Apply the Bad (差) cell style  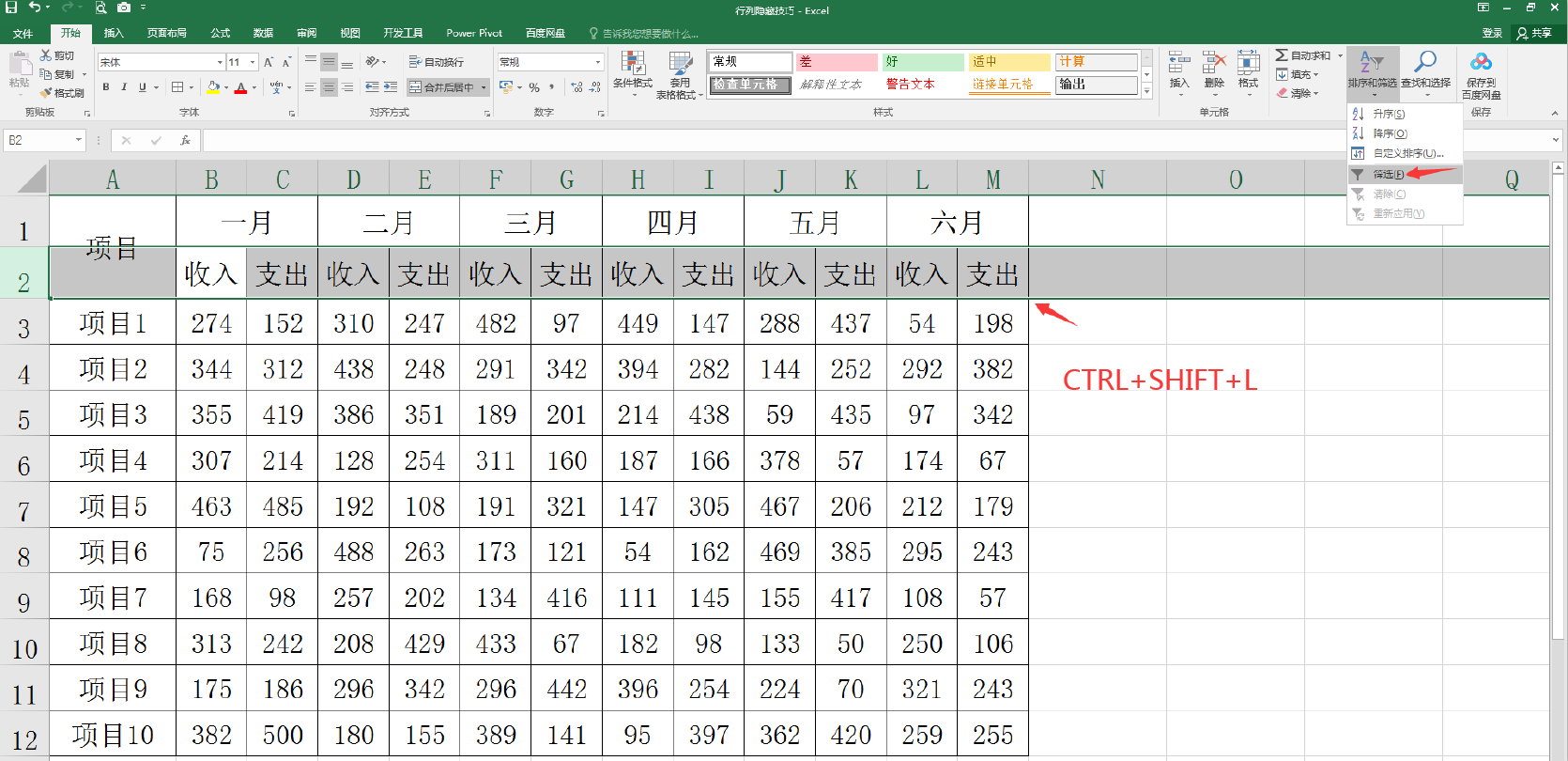(x=836, y=61)
